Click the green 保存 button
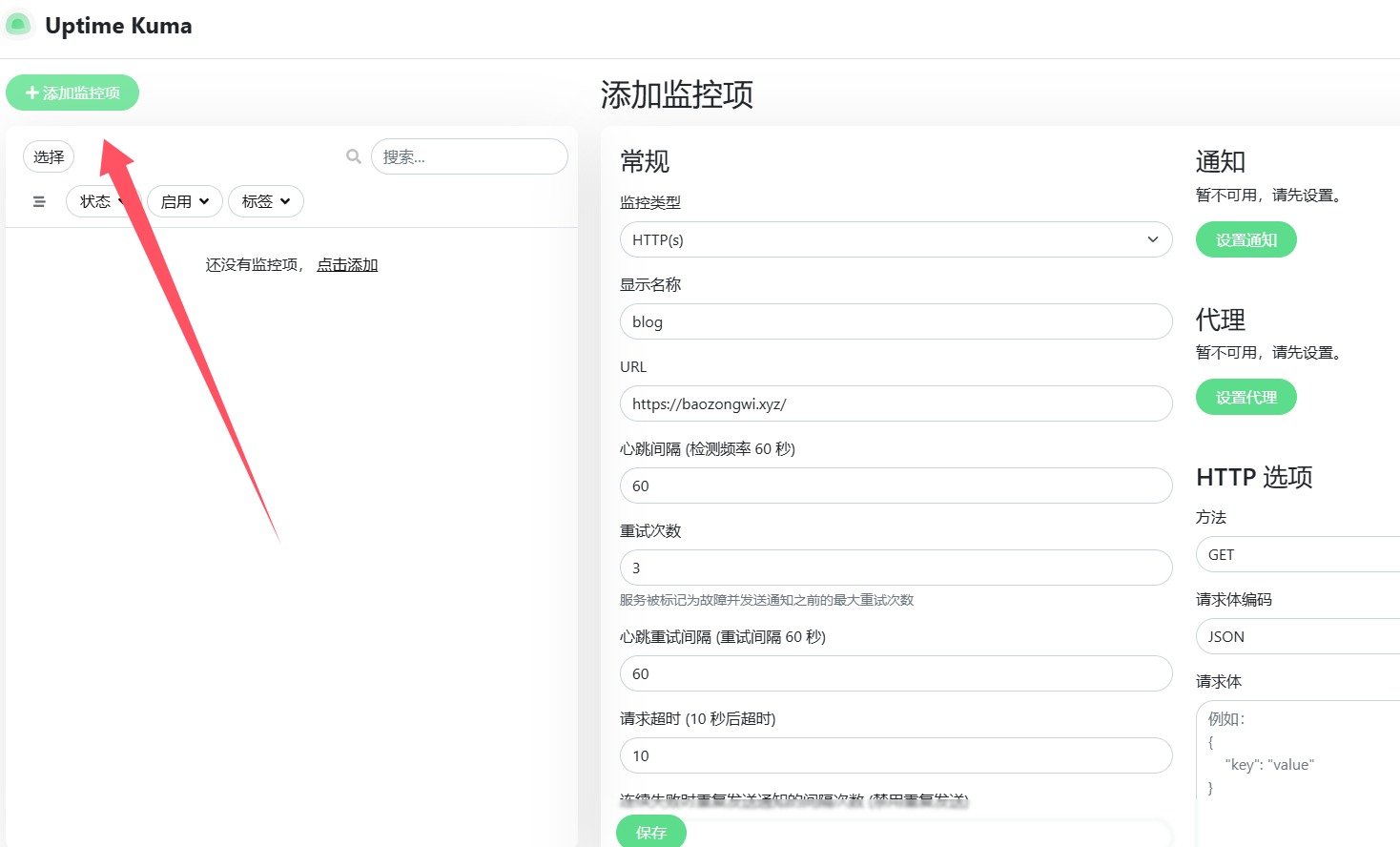 (x=650, y=832)
